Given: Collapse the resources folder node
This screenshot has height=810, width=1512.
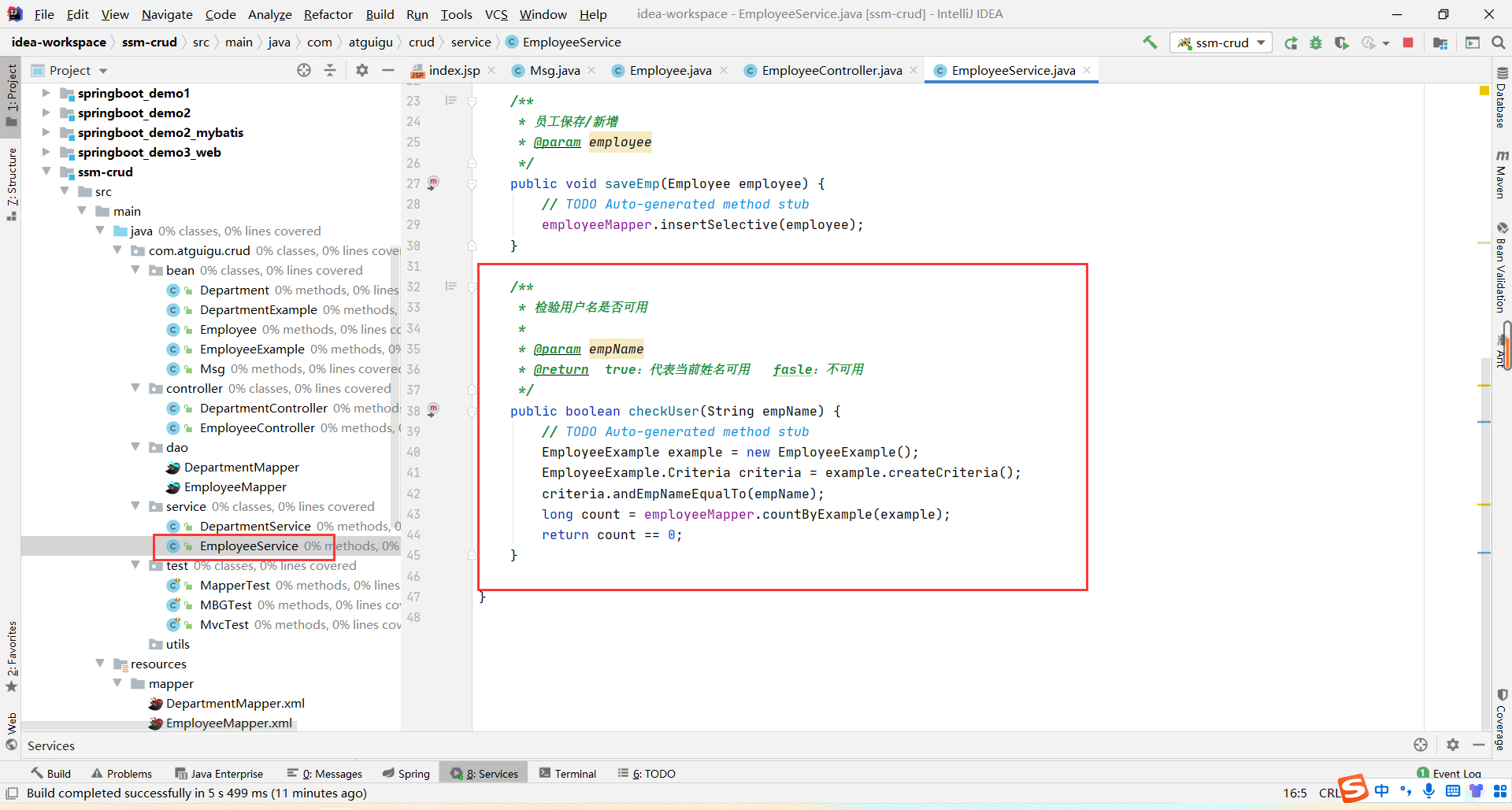Looking at the screenshot, I should coord(100,664).
